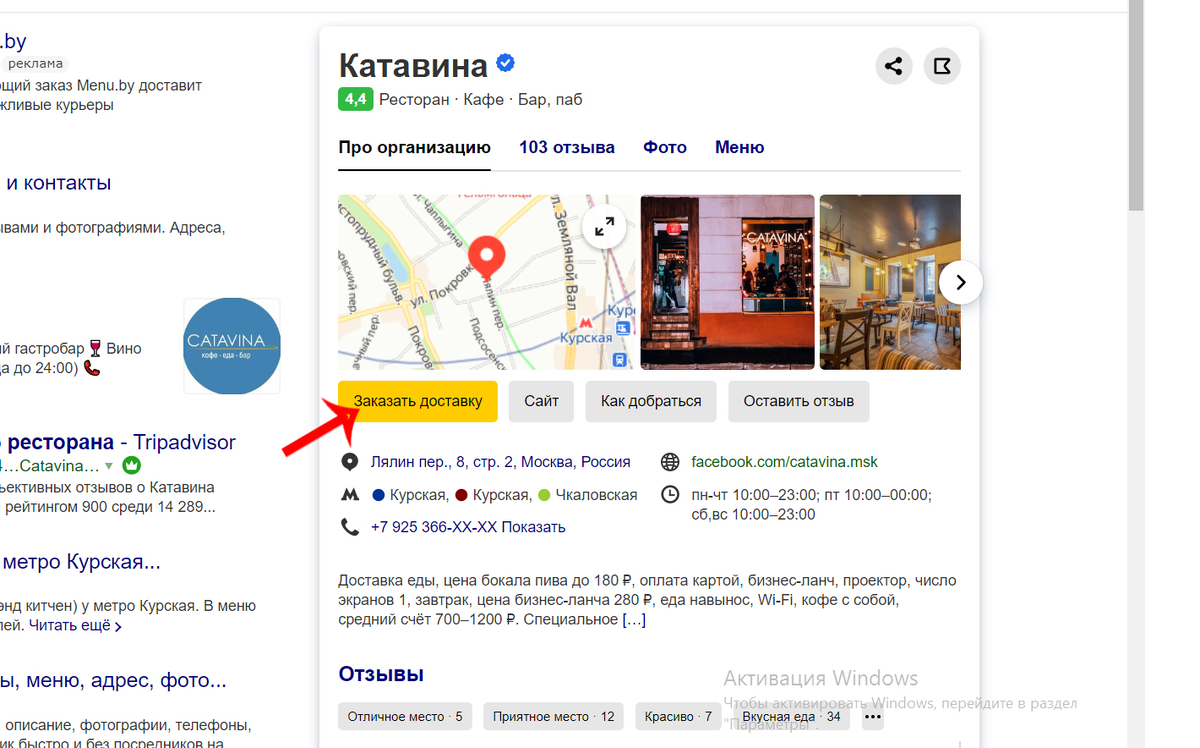This screenshot has width=1200, height=748.
Task: Open the Фото tab
Action: click(x=665, y=147)
